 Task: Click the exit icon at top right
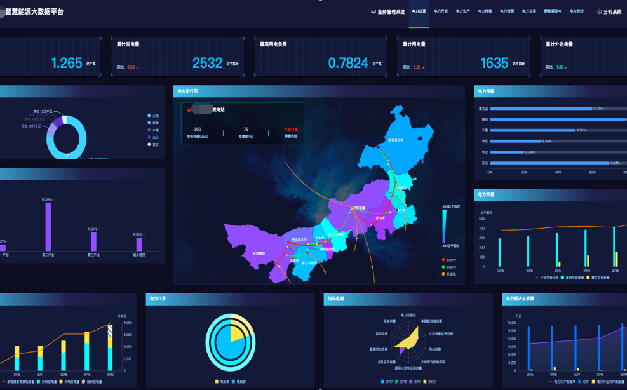pyautogui.click(x=599, y=12)
